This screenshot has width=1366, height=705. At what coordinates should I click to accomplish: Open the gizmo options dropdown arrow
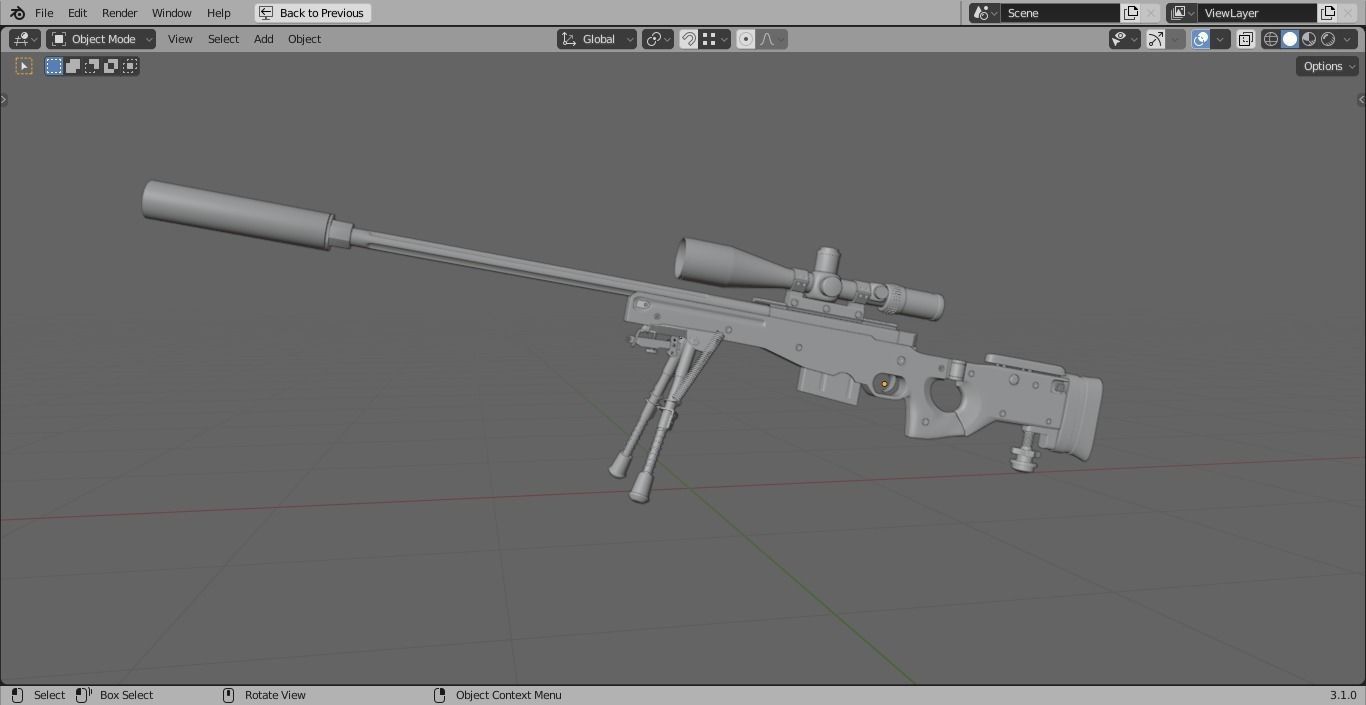[1176, 39]
